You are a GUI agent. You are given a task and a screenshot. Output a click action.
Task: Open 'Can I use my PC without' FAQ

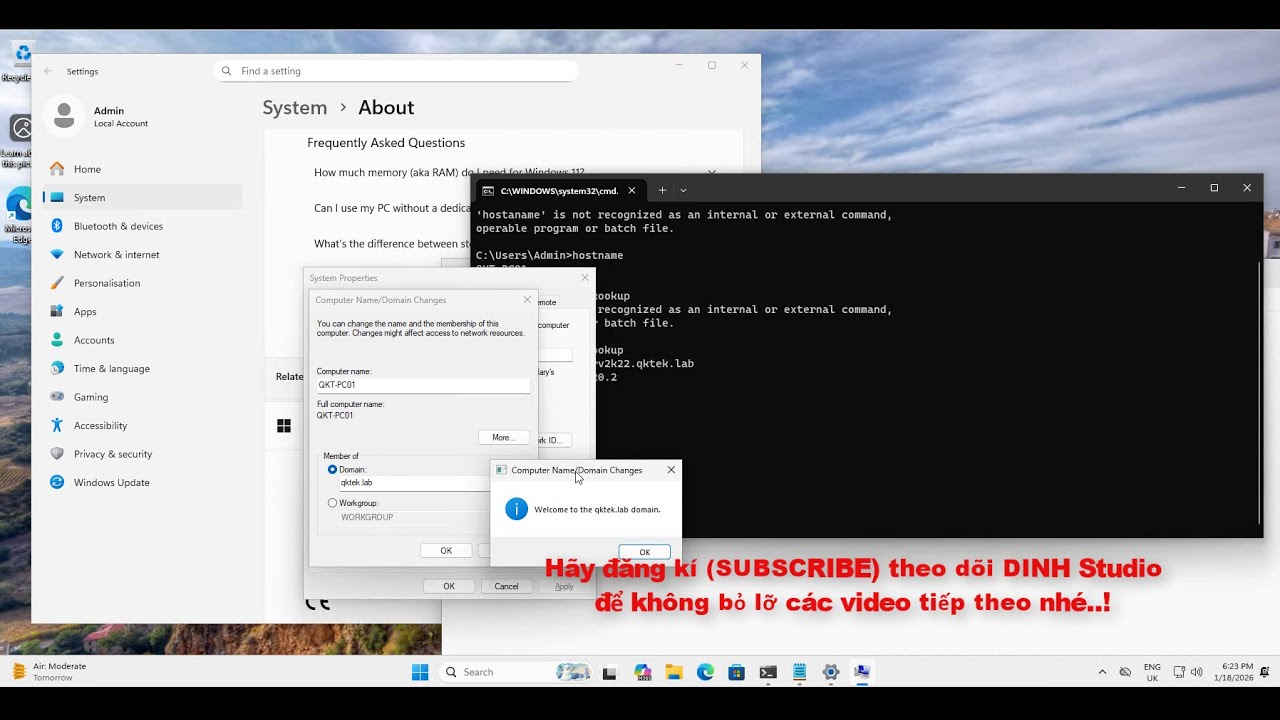pyautogui.click(x=392, y=208)
